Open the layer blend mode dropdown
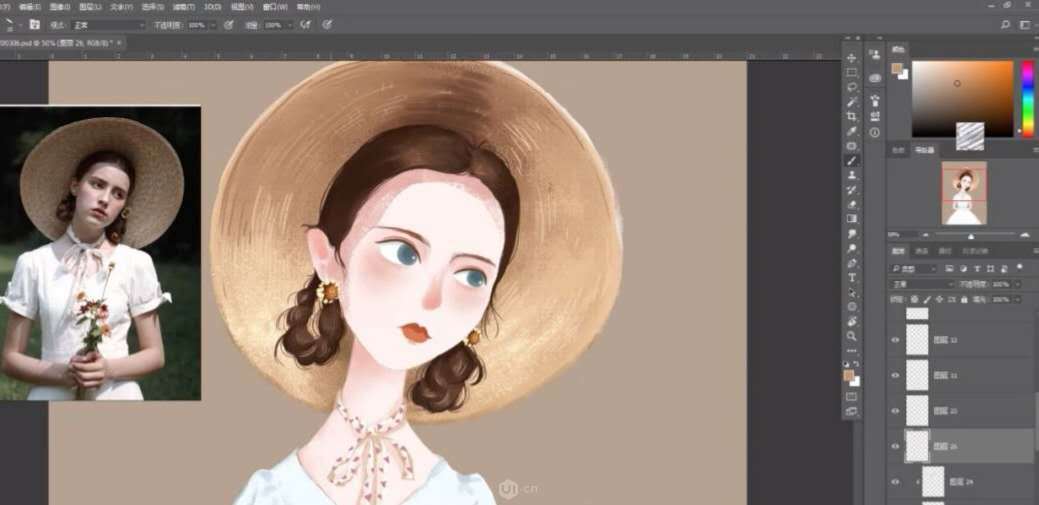The width and height of the screenshot is (1039, 505). click(x=921, y=284)
